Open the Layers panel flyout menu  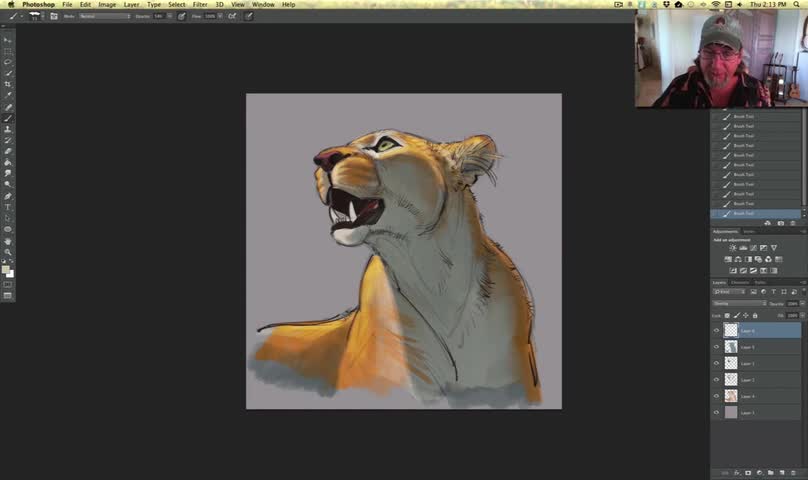pos(803,283)
